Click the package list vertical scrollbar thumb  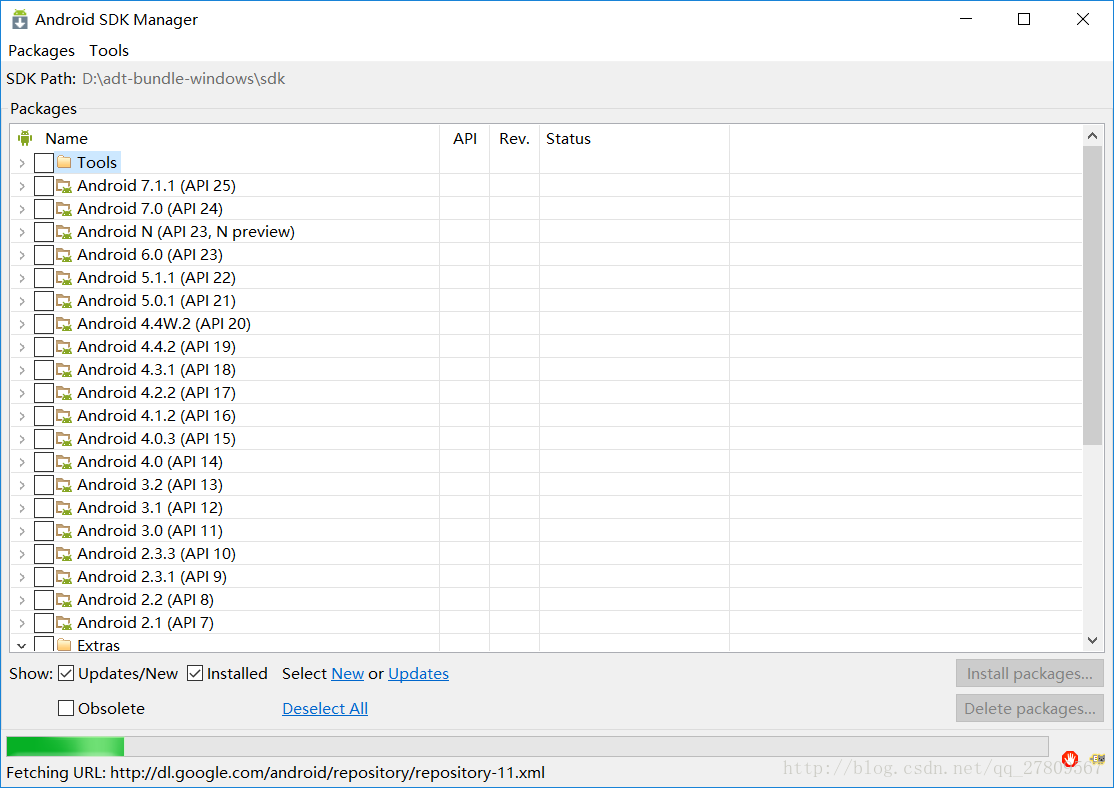pos(1092,296)
